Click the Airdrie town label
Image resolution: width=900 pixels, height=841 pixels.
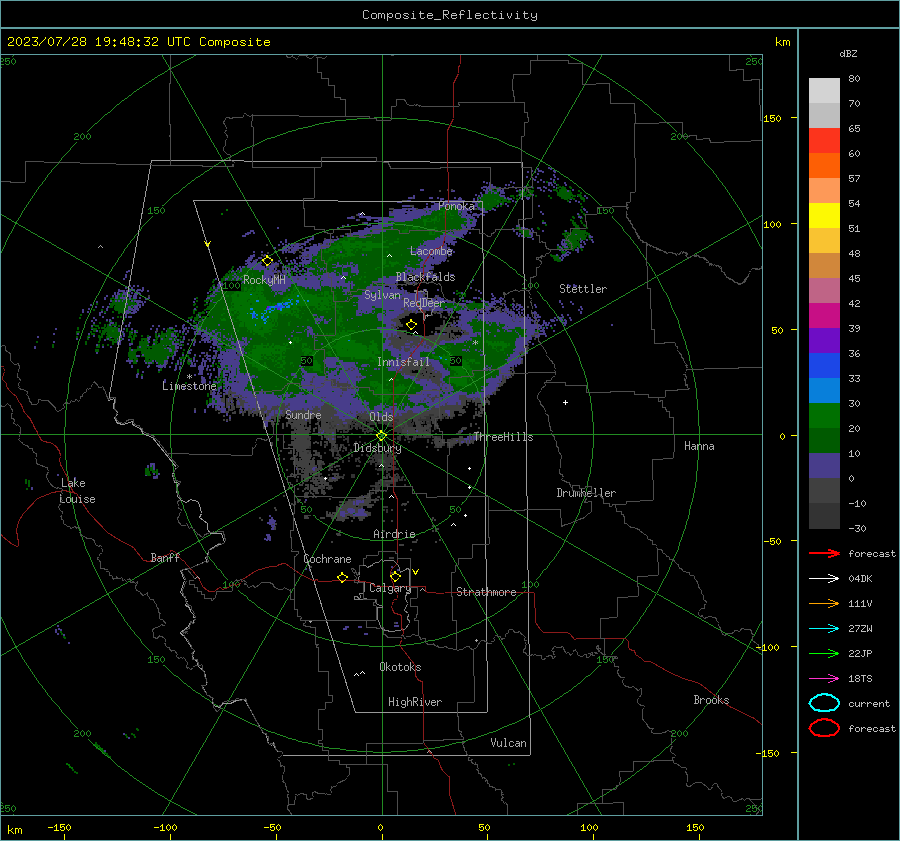[394, 534]
